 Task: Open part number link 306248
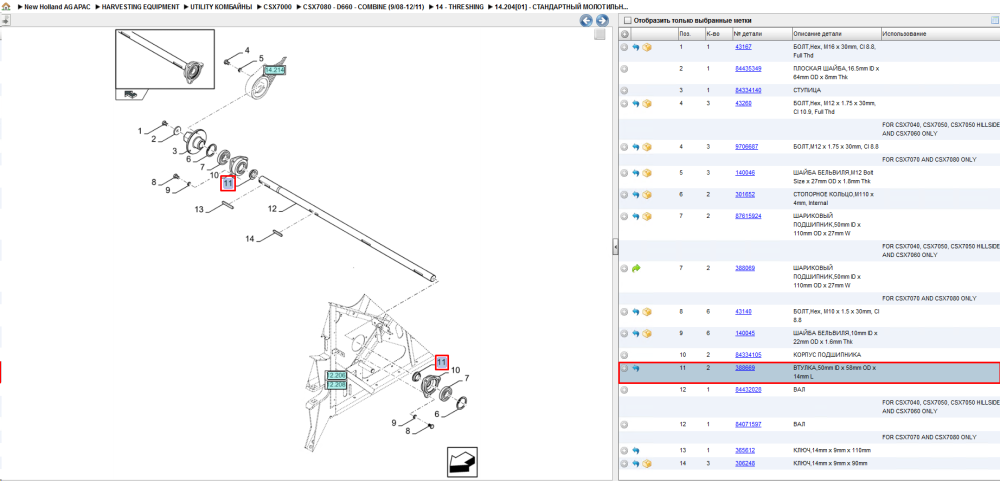[745, 463]
